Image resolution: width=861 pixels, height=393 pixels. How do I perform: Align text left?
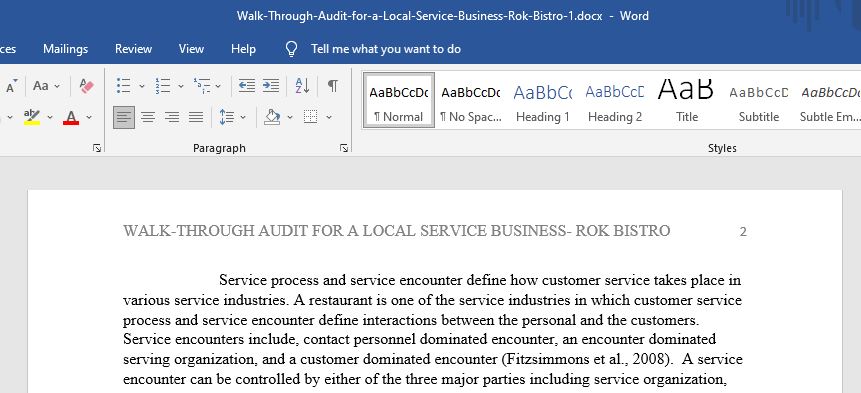click(x=124, y=117)
